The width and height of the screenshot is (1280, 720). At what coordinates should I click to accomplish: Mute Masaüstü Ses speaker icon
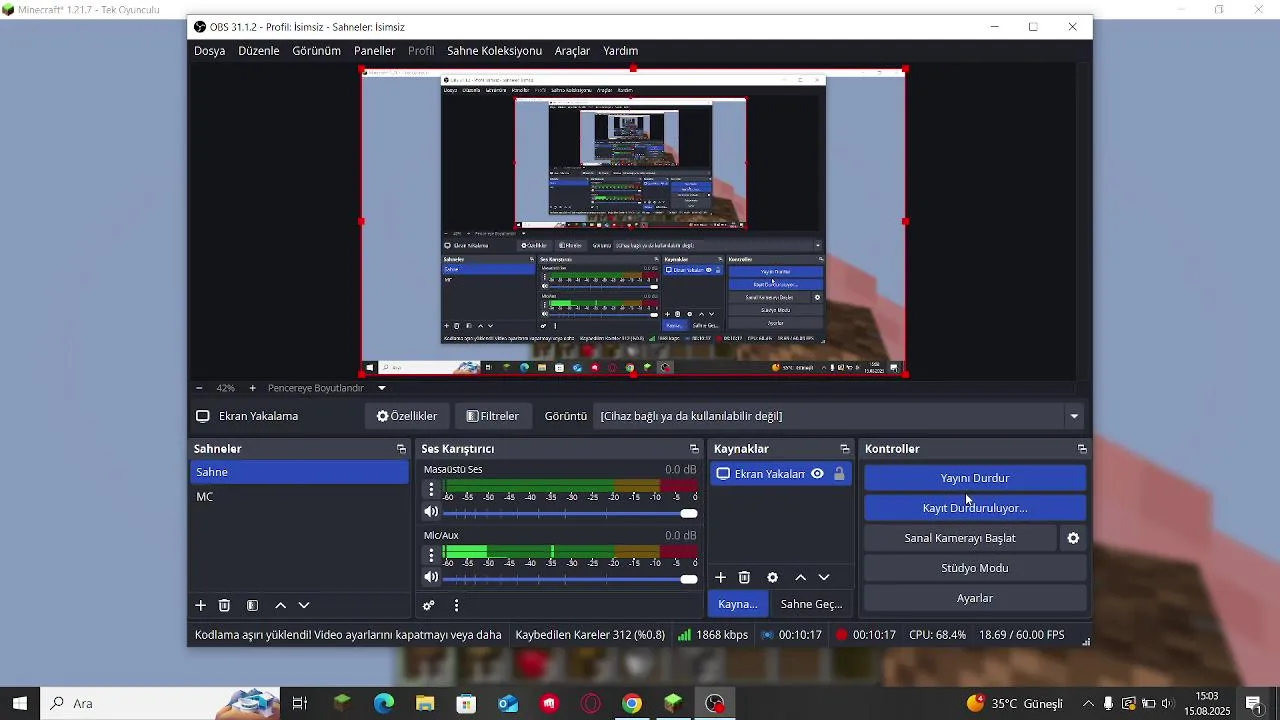(431, 512)
